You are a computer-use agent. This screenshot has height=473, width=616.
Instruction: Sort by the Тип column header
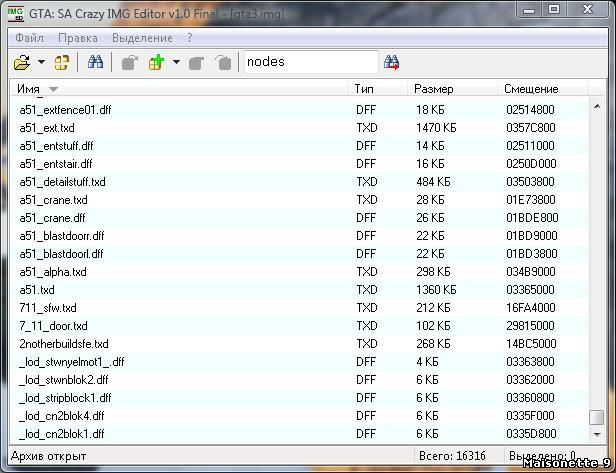[377, 89]
